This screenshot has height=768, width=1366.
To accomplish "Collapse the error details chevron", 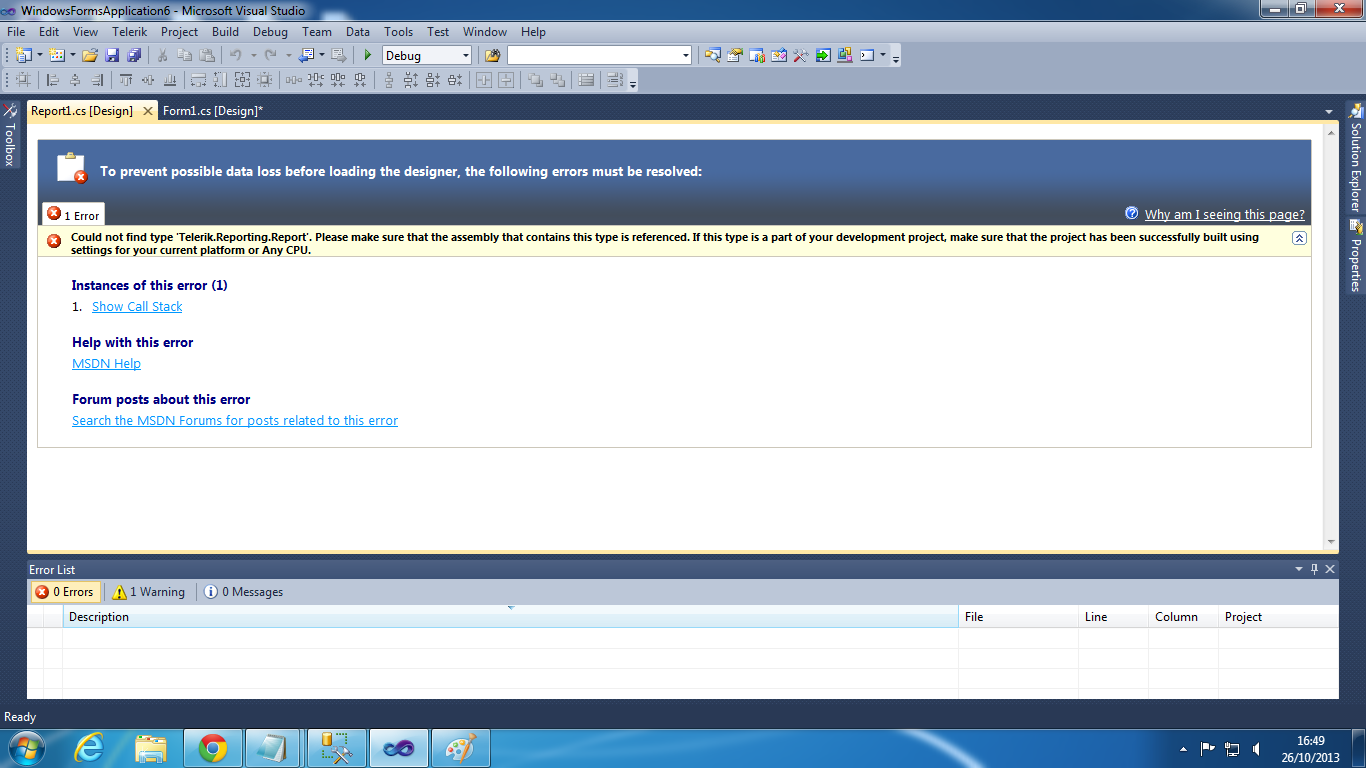I will [x=1299, y=238].
